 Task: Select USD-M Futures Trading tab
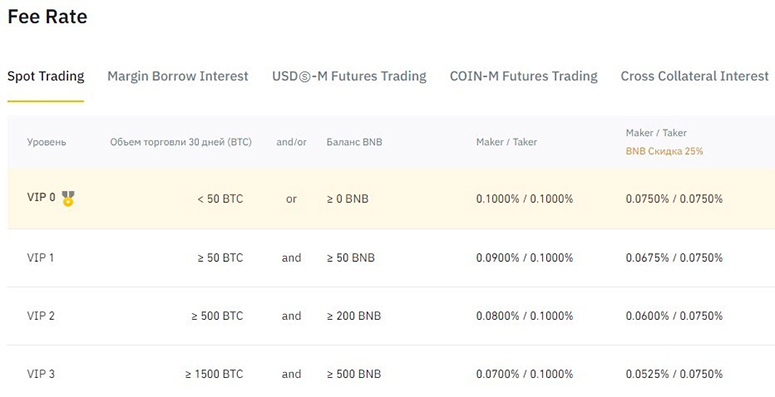coord(349,76)
